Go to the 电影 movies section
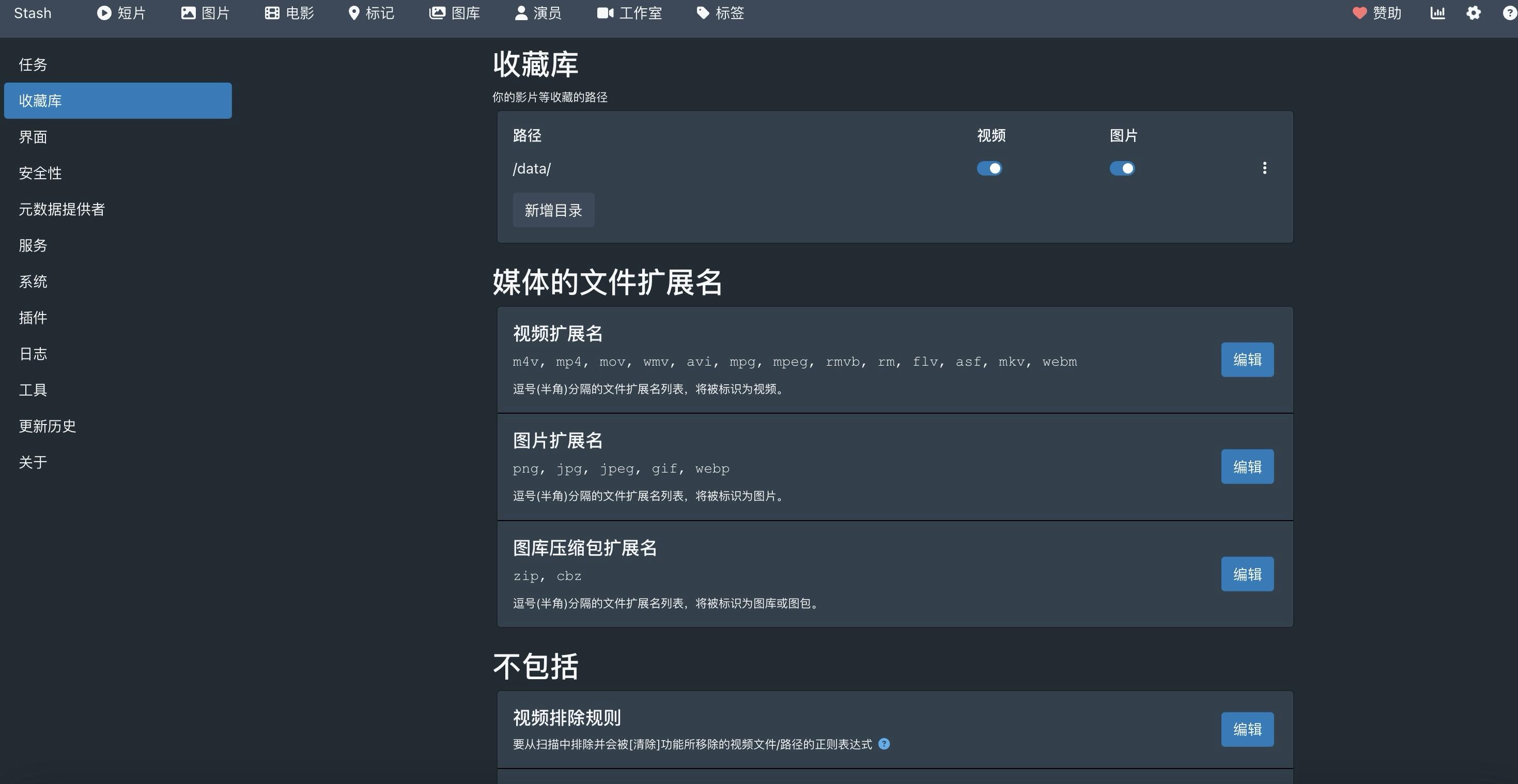 [289, 13]
